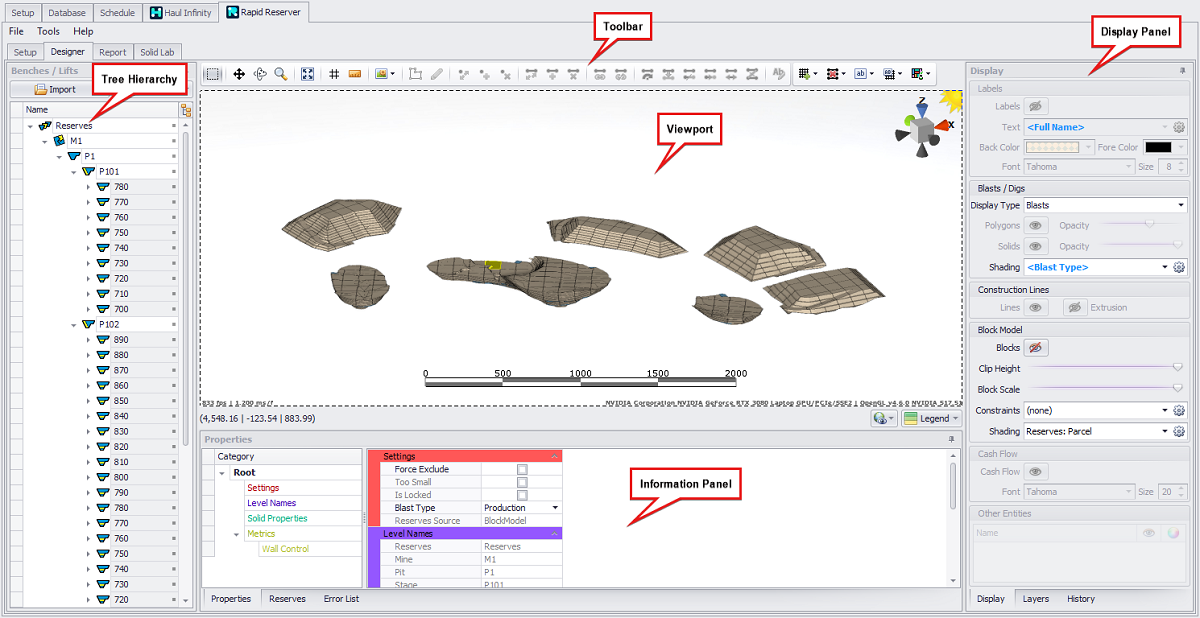Toggle the grid icon in toolbar

coord(334,74)
